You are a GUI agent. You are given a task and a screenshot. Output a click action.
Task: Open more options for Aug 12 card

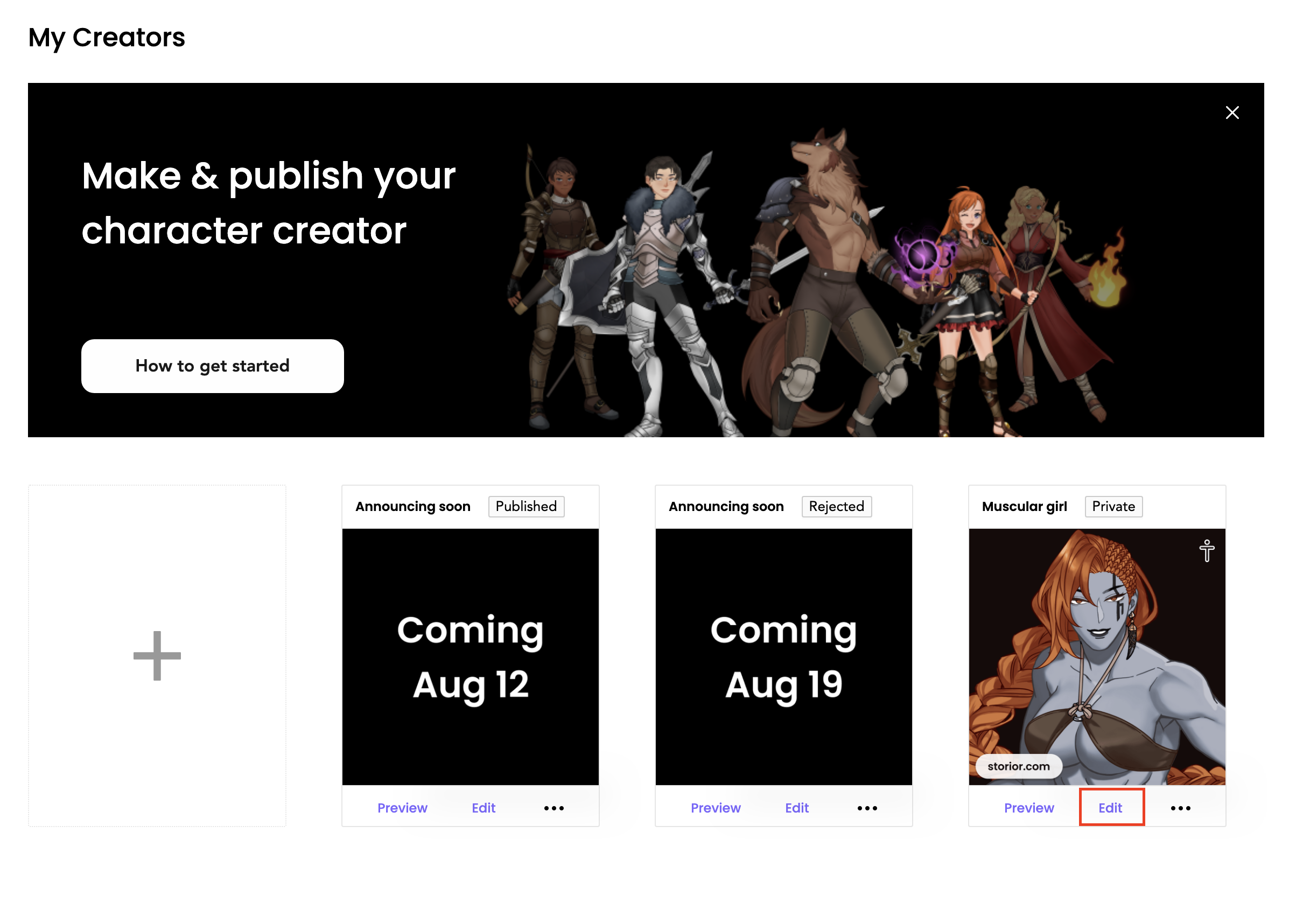[554, 808]
